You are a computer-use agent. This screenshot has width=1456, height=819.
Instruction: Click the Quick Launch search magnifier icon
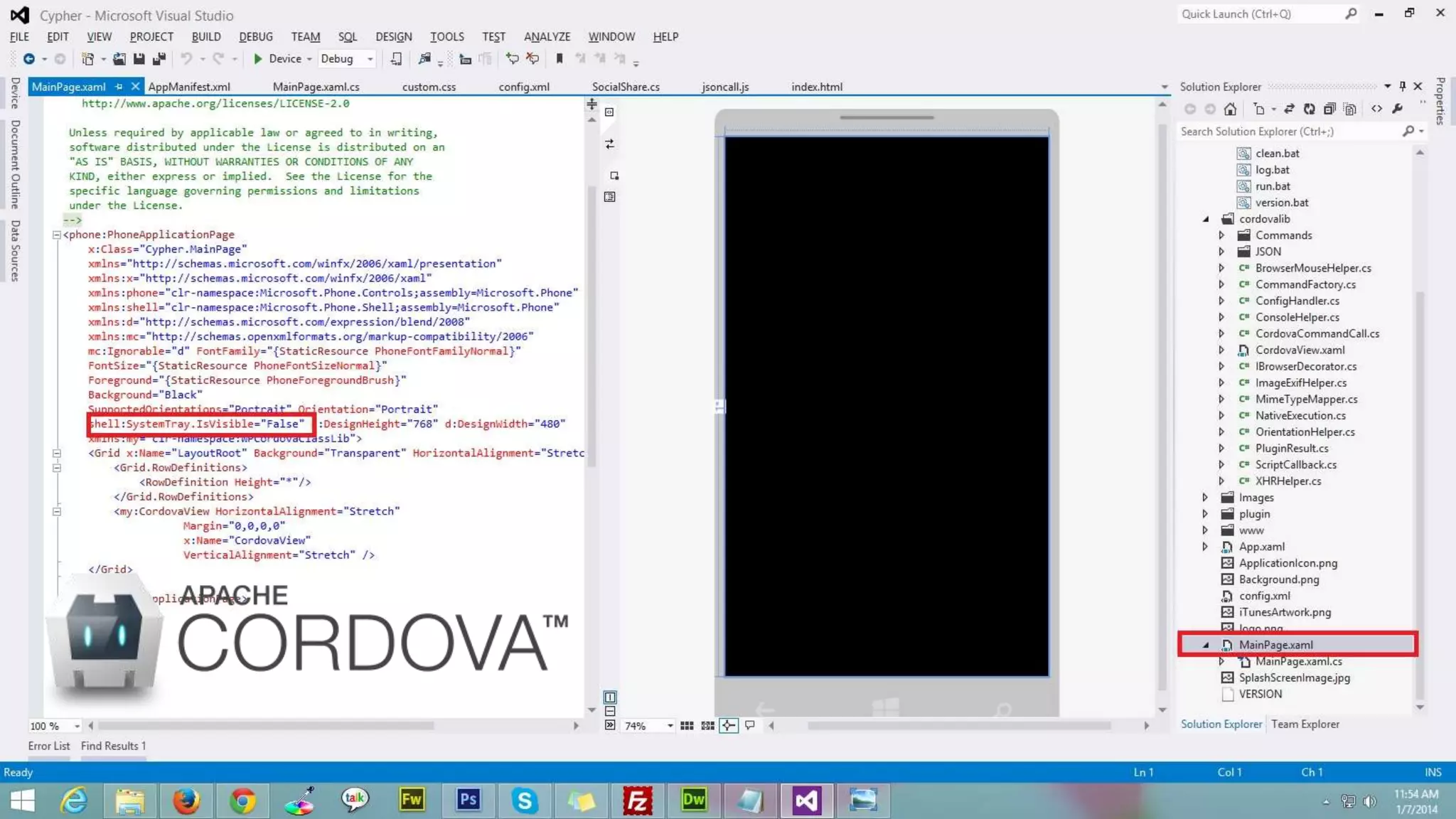(x=1351, y=14)
